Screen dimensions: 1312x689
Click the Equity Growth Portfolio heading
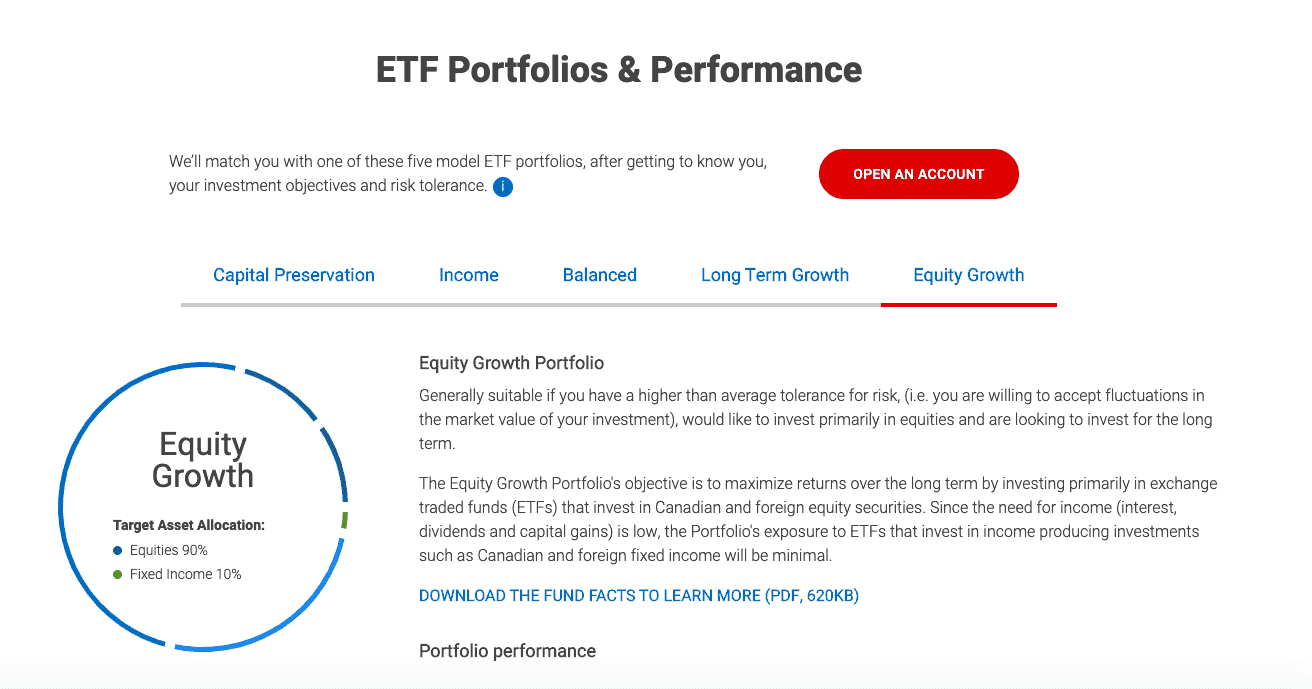(x=511, y=363)
